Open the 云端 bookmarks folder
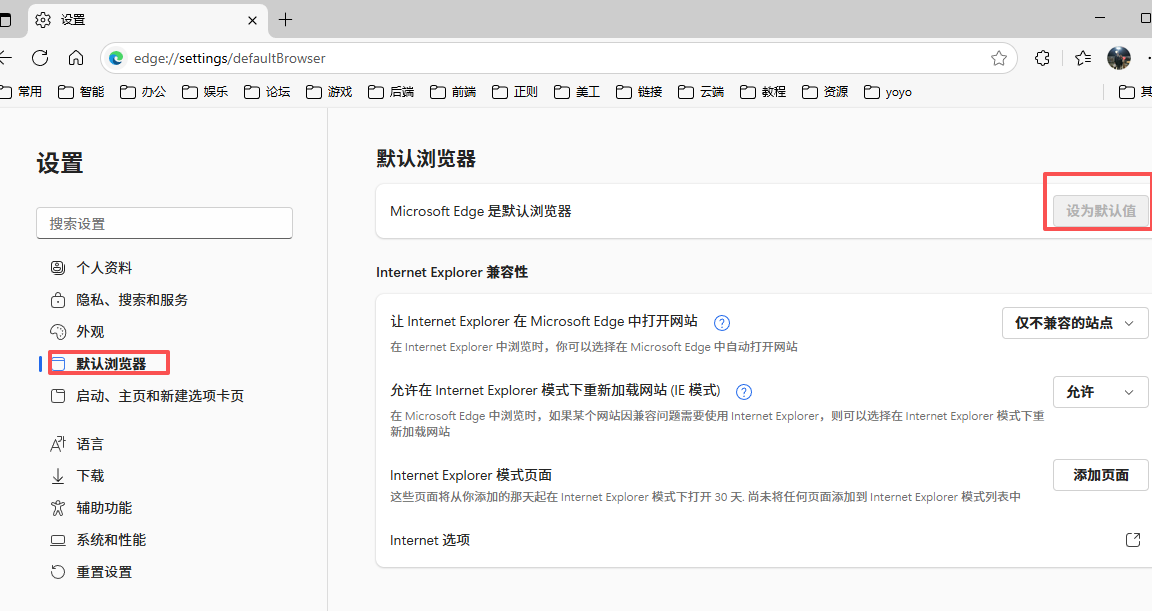This screenshot has height=611, width=1152. click(701, 92)
